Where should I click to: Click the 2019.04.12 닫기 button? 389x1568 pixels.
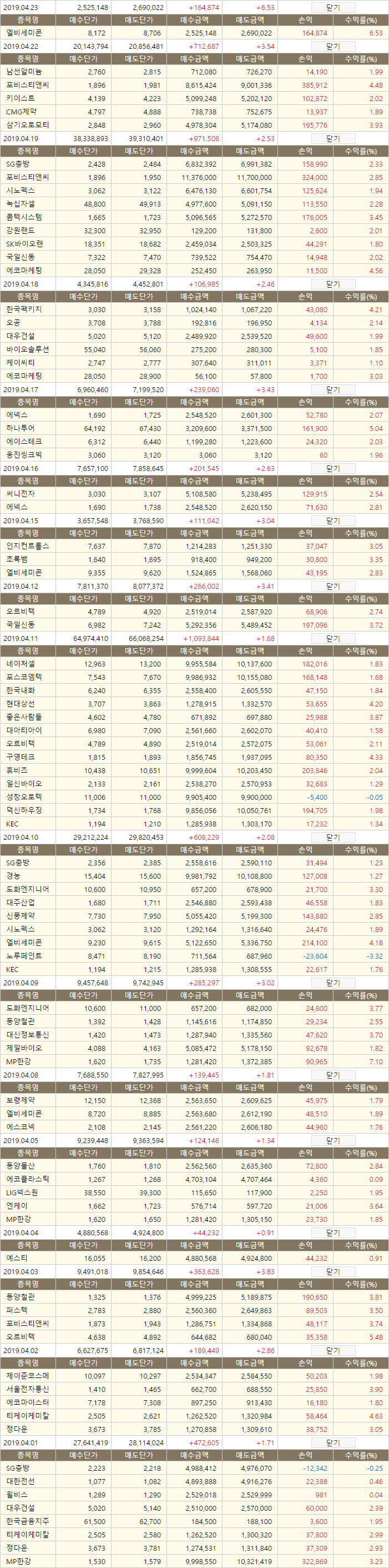pos(333,586)
